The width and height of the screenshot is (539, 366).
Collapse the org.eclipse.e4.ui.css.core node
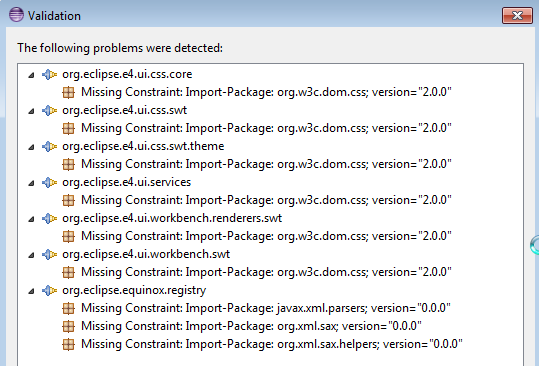tap(31, 75)
